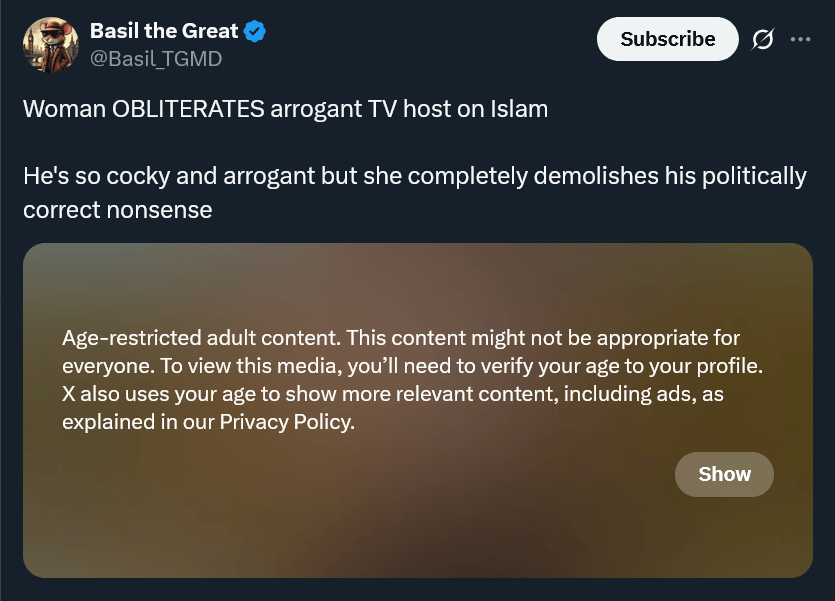Open the Grok slashed-circle icon
835x601 pixels.
(762, 40)
